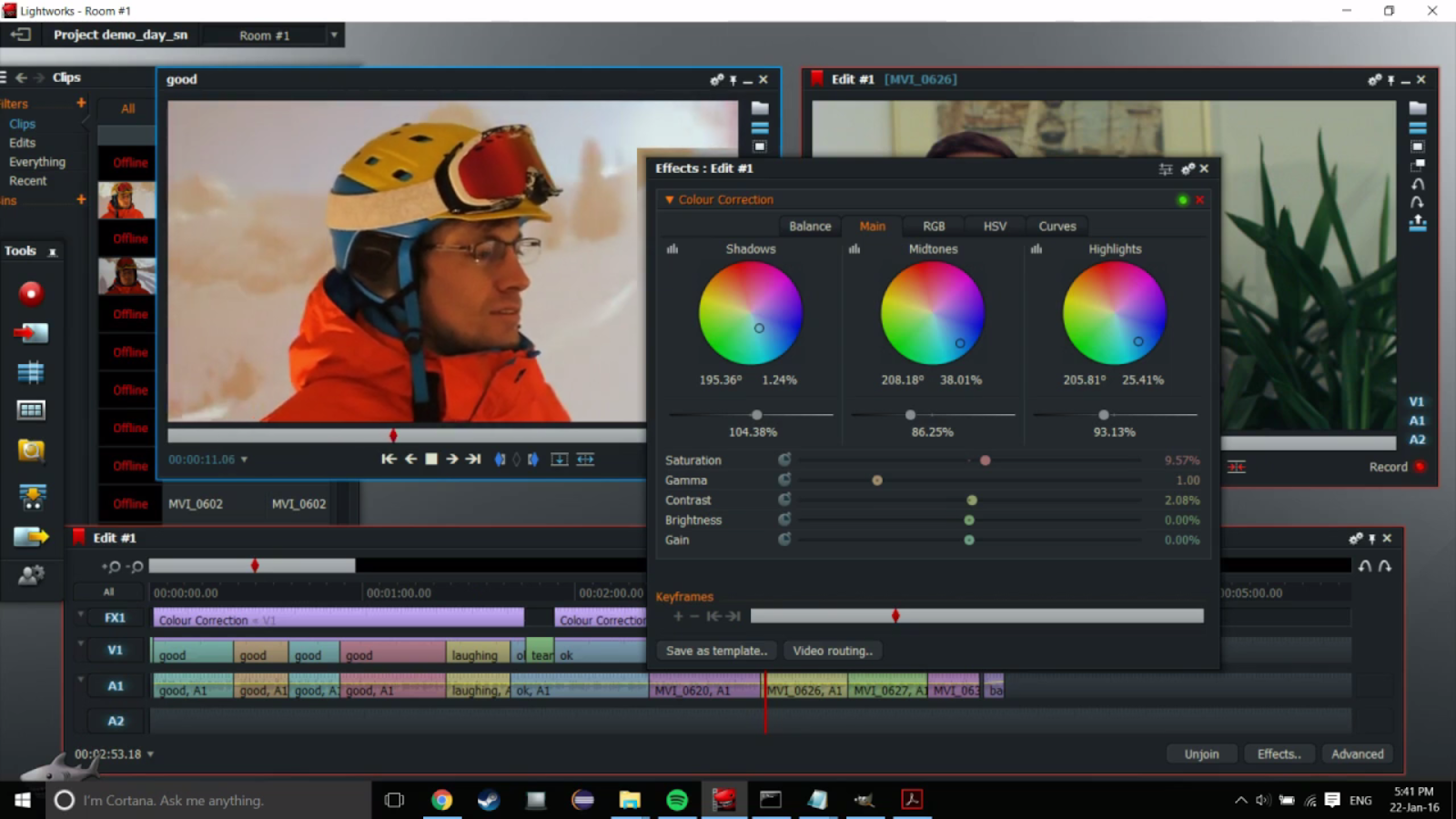
Task: Open Spotify from the taskbar
Action: (677, 800)
